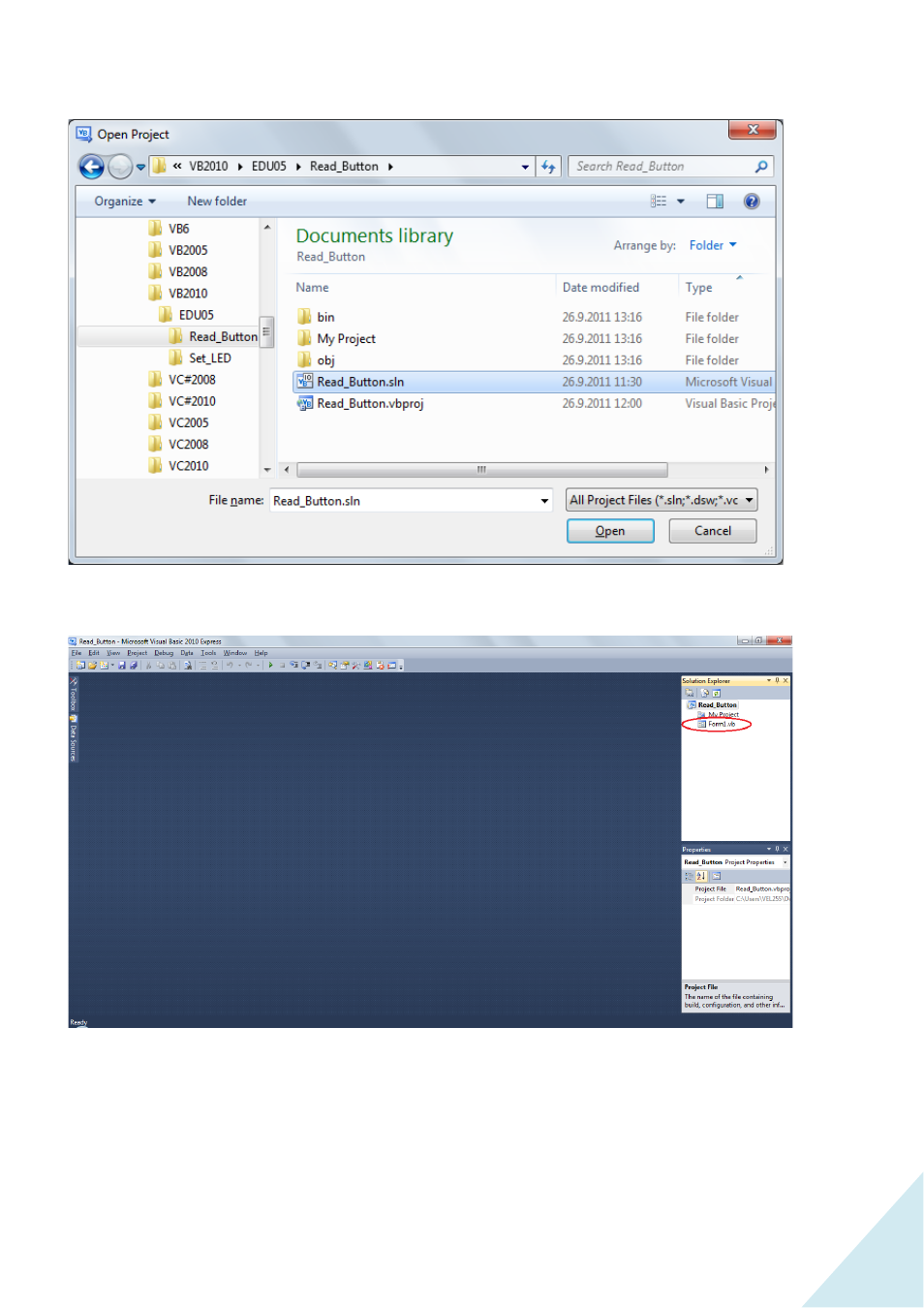Click the Undo toolbar icon
Image resolution: width=924 pixels, height=1308 pixels.
click(x=230, y=666)
